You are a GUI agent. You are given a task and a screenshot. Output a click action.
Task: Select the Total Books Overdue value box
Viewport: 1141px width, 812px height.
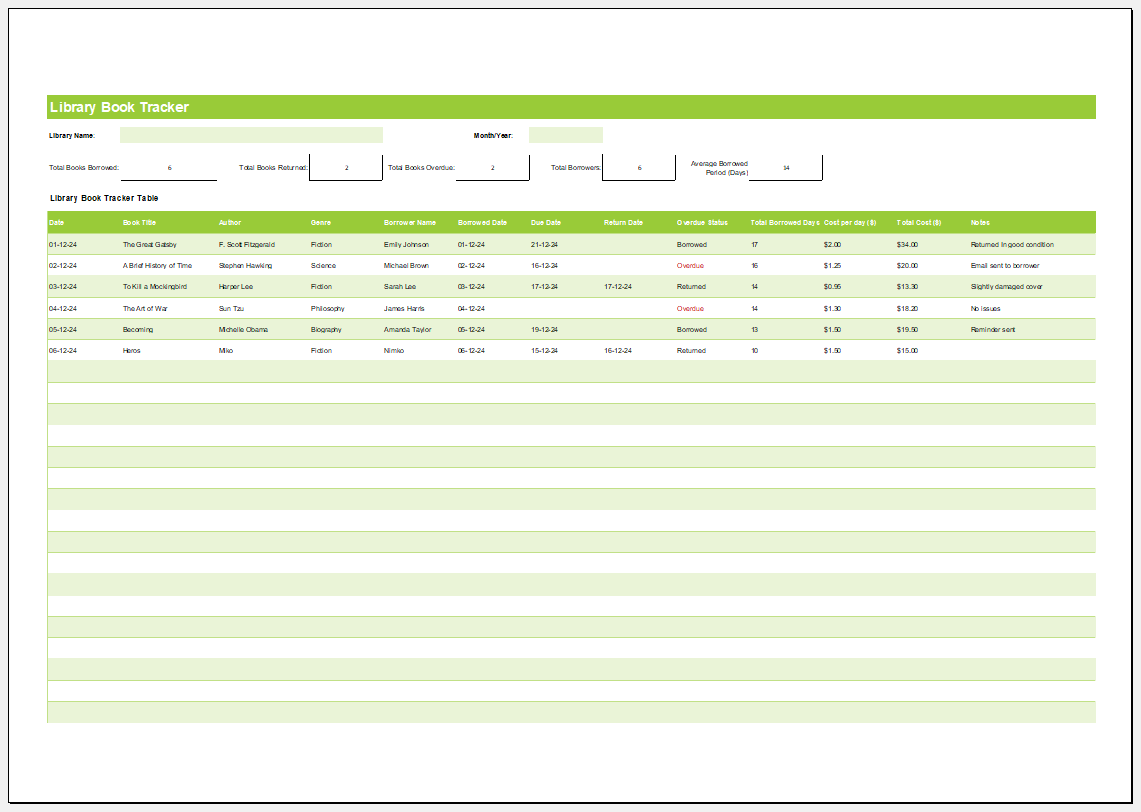click(x=493, y=168)
